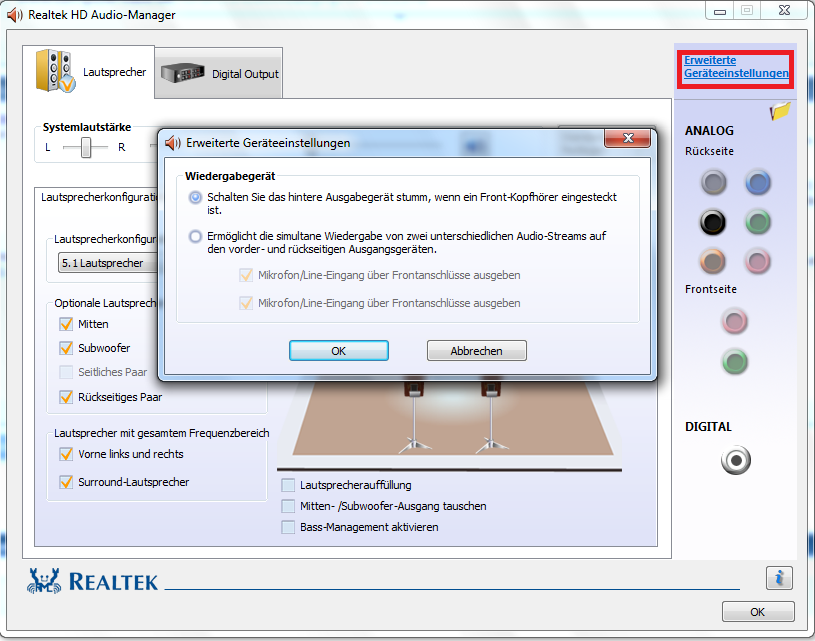815x641 pixels.
Task: Click the right rear speaker in room view
Action: pyautogui.click(x=491, y=416)
